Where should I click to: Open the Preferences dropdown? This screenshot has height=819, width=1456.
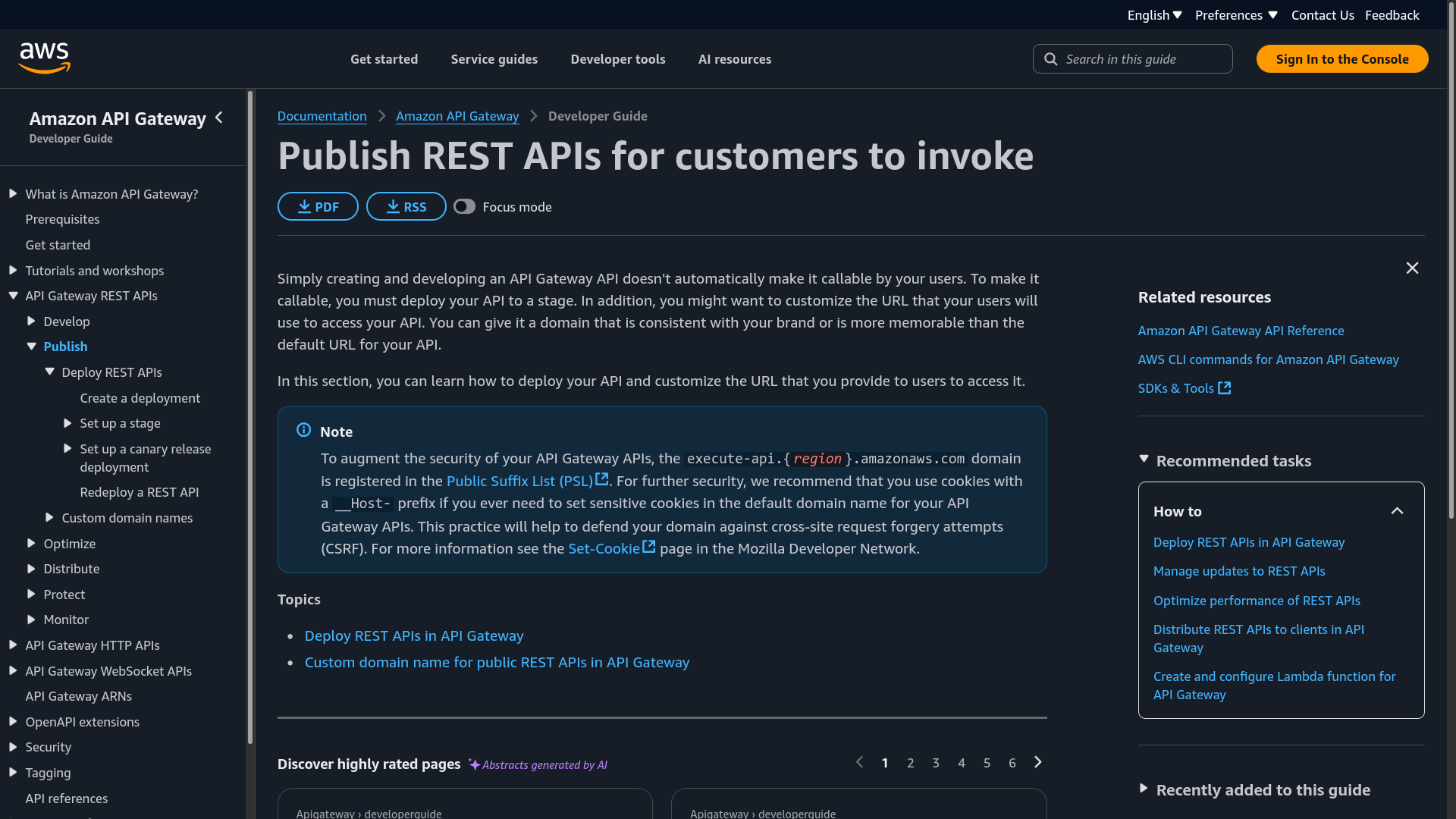[1236, 15]
